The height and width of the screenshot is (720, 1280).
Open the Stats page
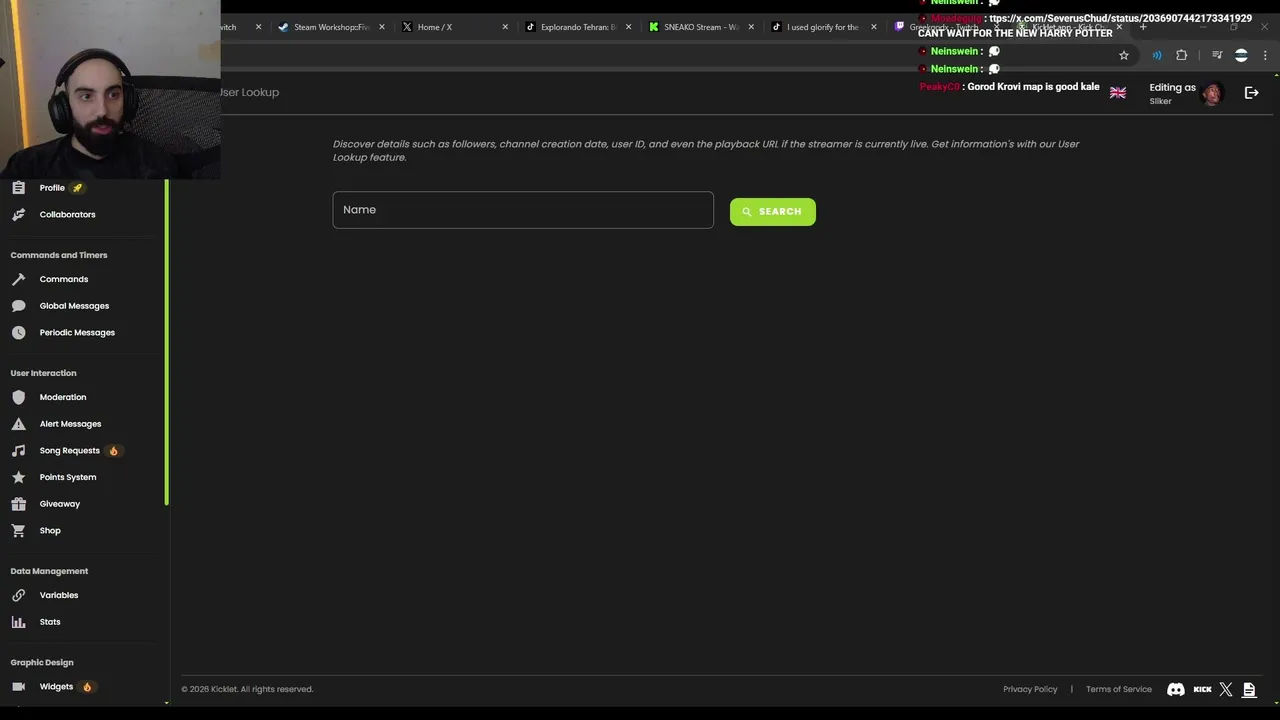click(50, 622)
